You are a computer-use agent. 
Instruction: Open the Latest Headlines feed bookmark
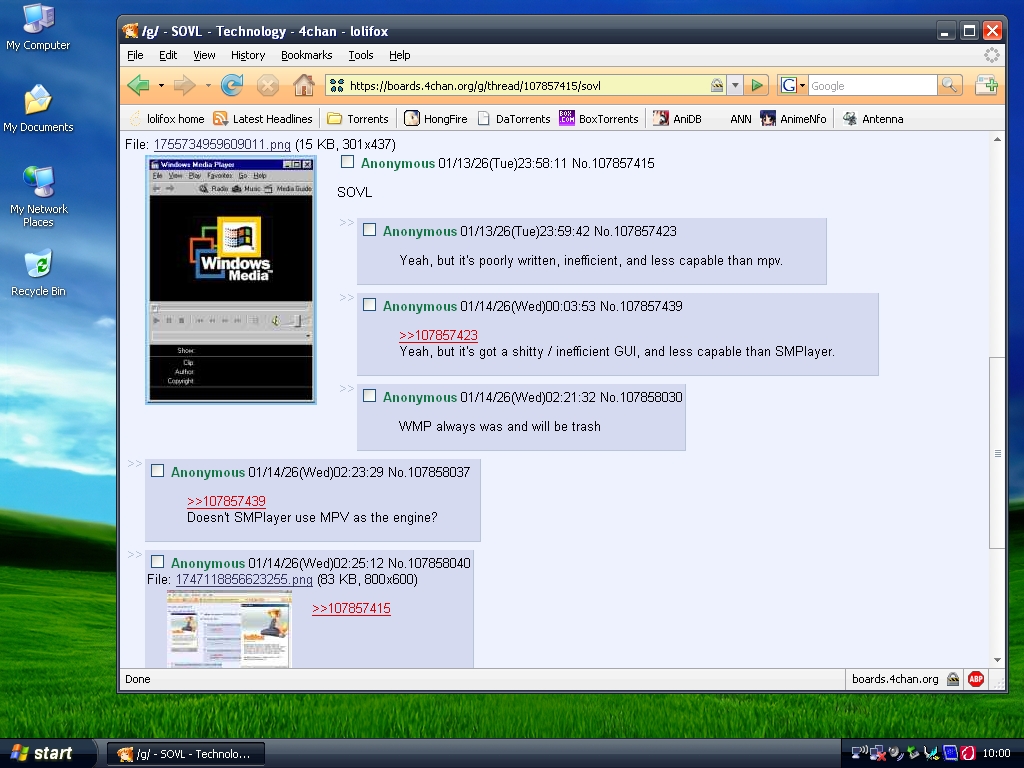tap(263, 119)
